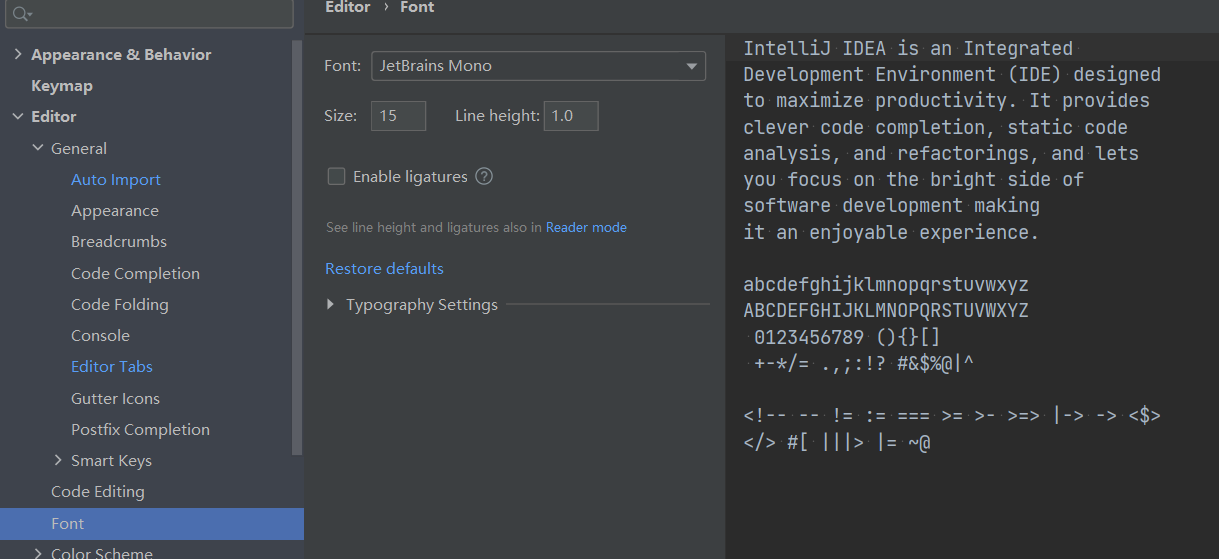1219x559 pixels.
Task: Click into the Line height field
Action: [571, 116]
